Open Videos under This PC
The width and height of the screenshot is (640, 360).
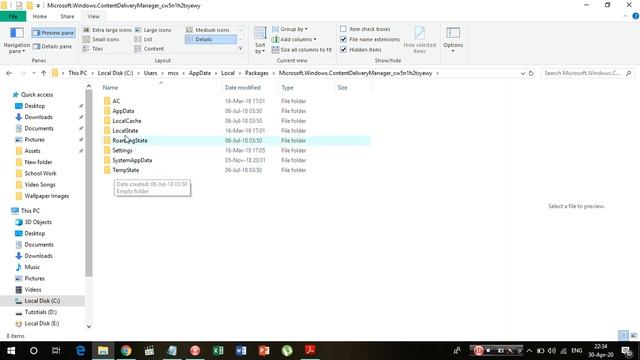coord(33,289)
